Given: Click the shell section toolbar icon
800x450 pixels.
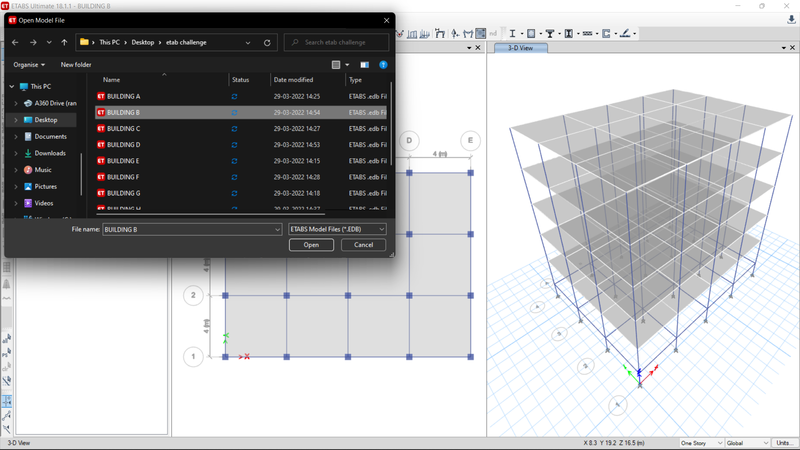Looking at the screenshot, I should point(531,34).
